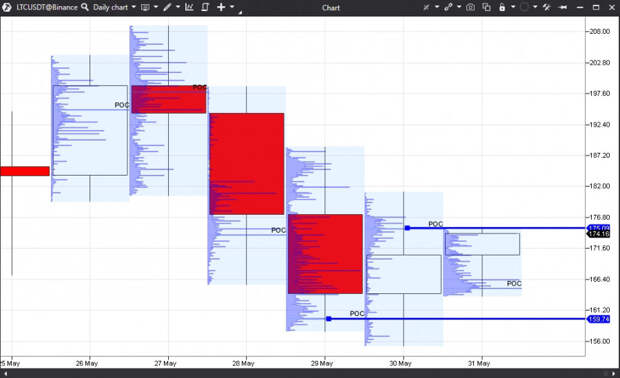This screenshot has width=620, height=378.
Task: Click the start handle of the upper blue POC line
Action: click(407, 228)
